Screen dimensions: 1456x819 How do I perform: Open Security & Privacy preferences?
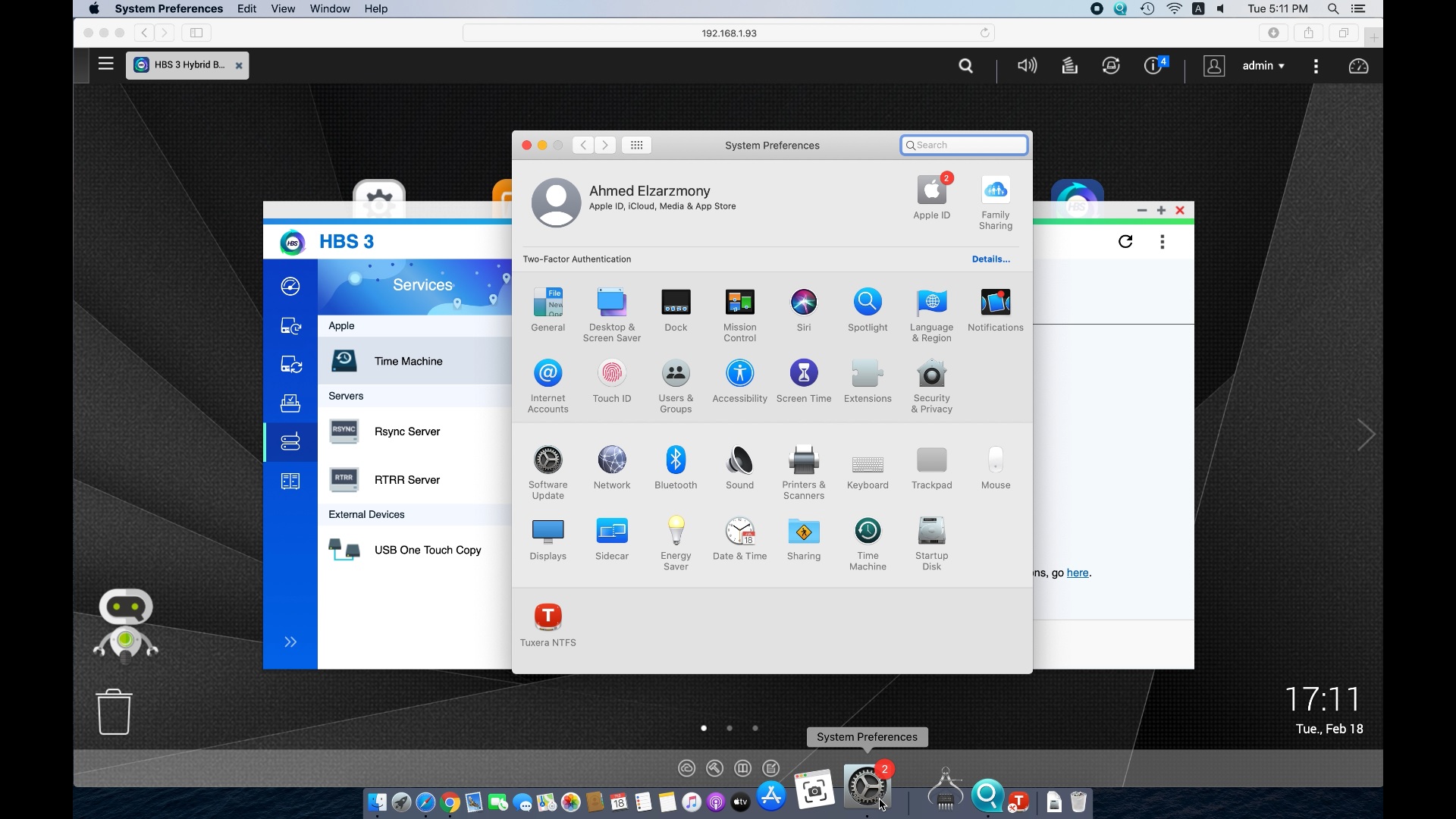coord(931,386)
